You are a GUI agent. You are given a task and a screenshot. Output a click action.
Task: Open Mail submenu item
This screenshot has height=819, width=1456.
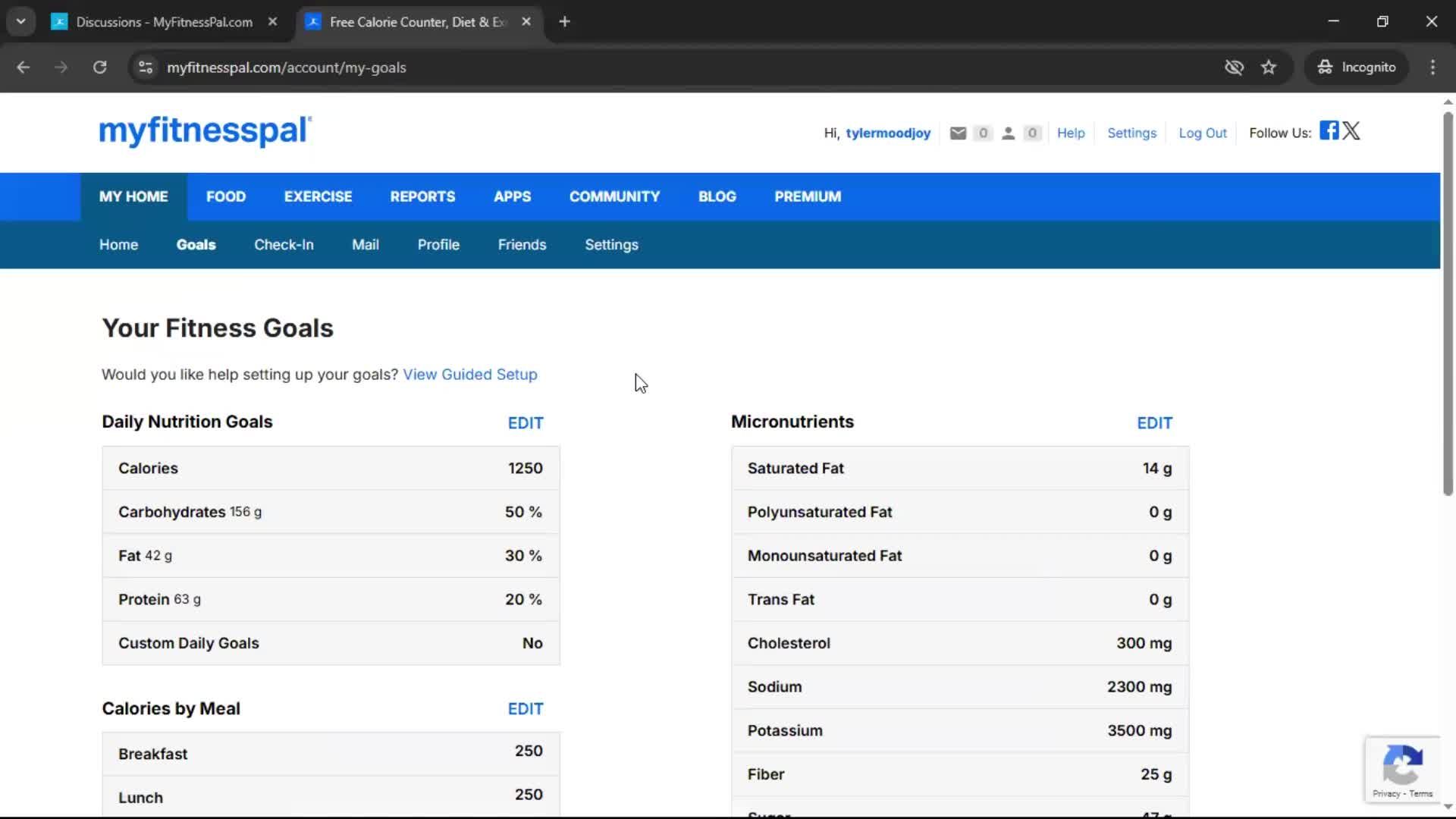click(365, 245)
